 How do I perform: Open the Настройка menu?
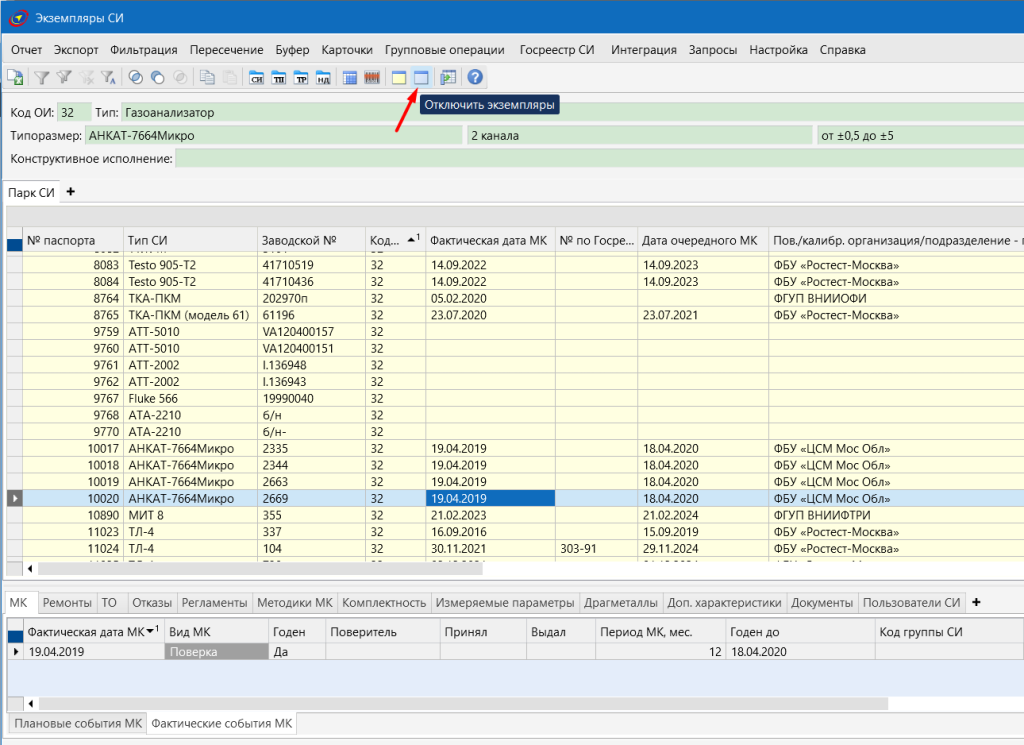778,50
